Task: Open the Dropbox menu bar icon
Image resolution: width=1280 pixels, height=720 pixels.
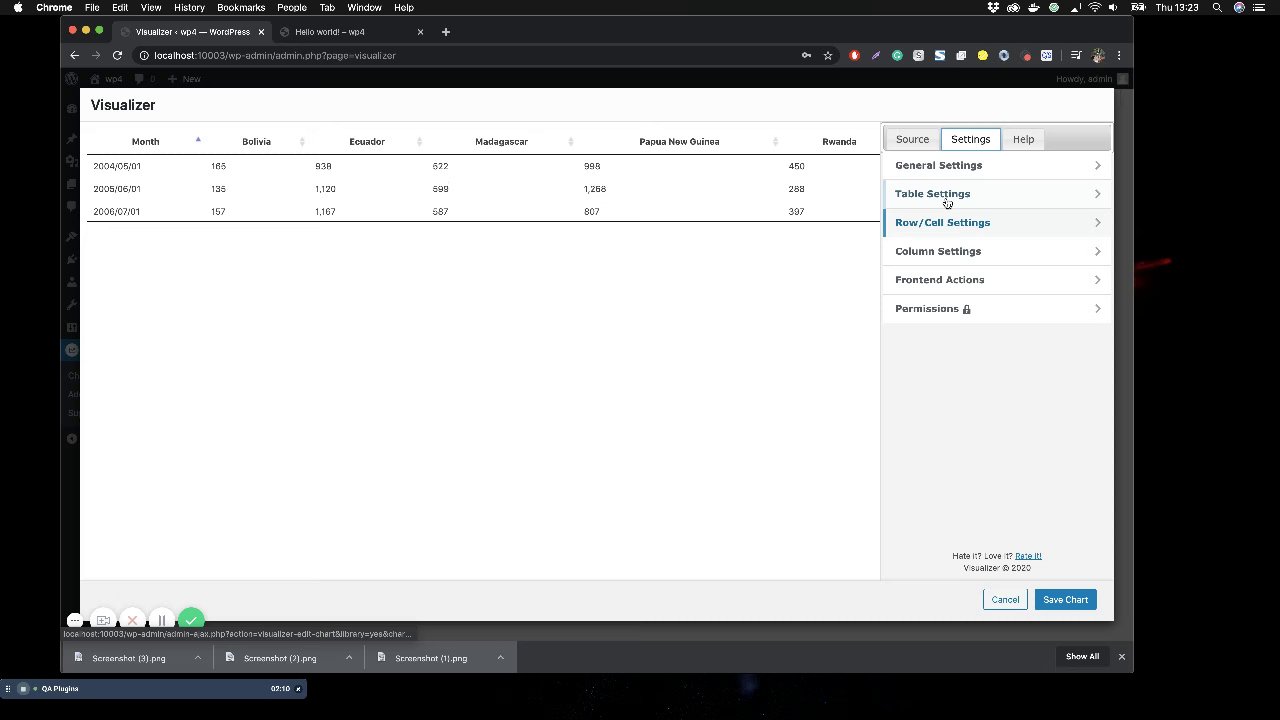Action: [x=993, y=8]
